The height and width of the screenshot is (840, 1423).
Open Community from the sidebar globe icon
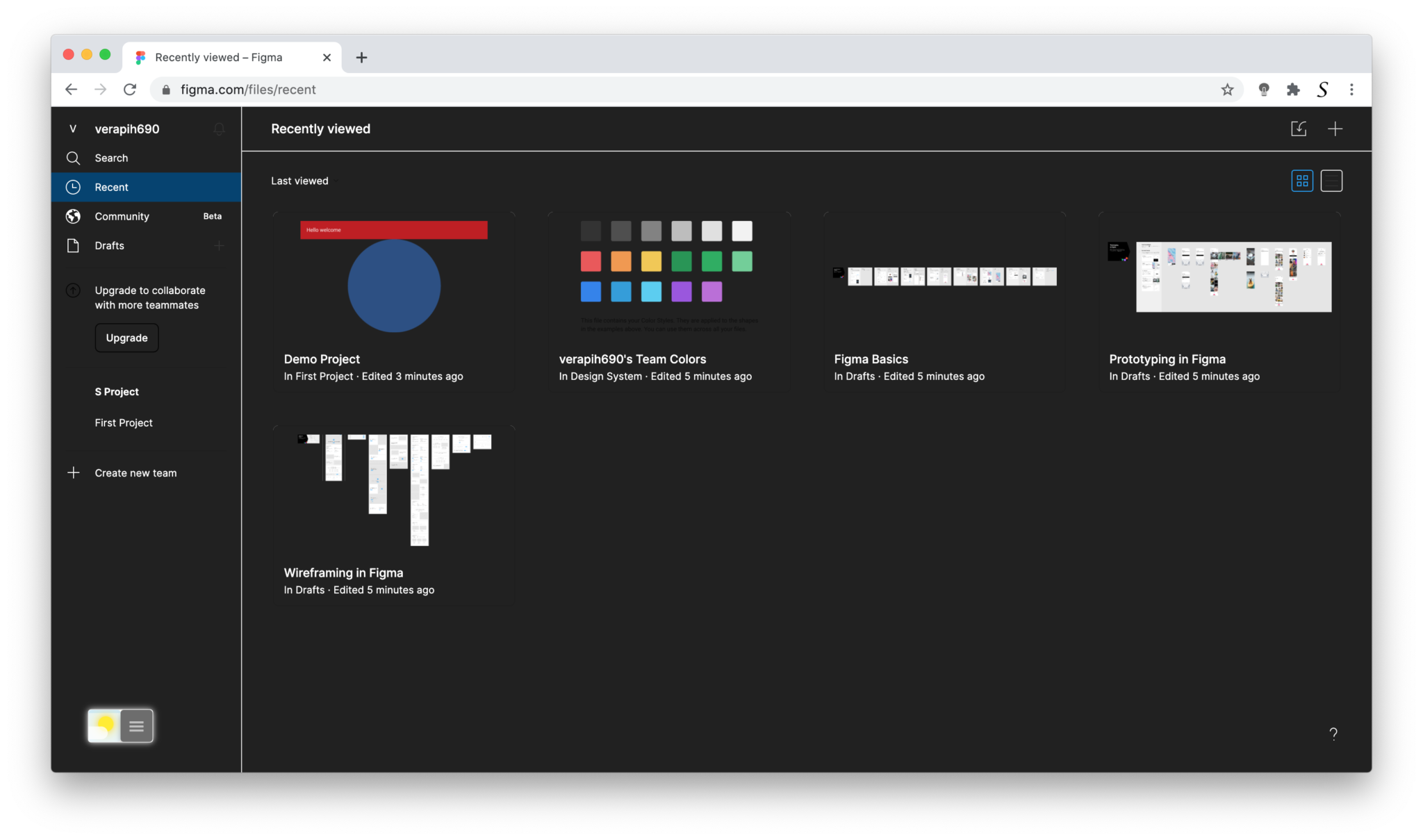pyautogui.click(x=74, y=216)
